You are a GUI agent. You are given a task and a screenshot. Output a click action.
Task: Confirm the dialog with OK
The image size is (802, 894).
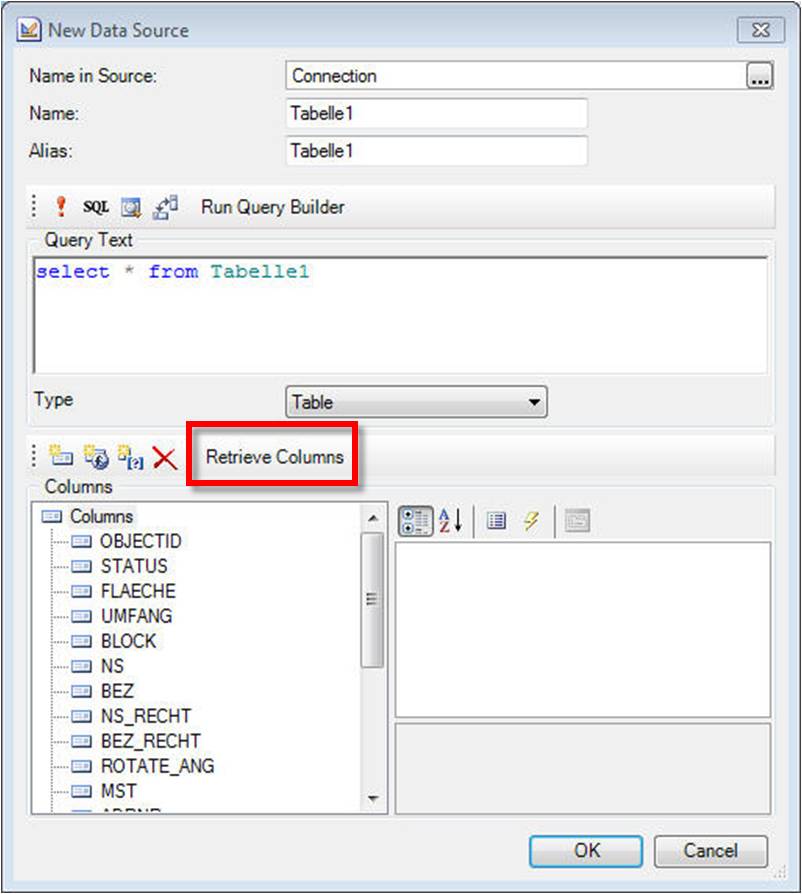pos(585,851)
